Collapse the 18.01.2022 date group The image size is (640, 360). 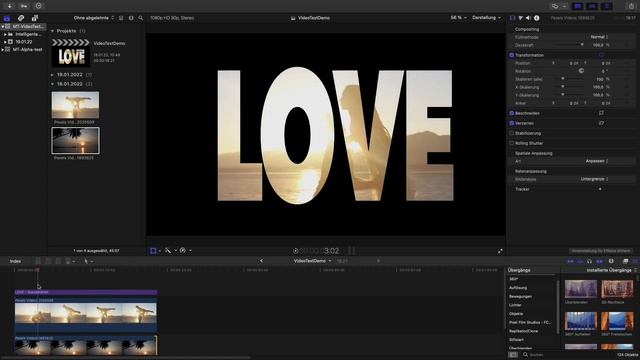(x=52, y=84)
